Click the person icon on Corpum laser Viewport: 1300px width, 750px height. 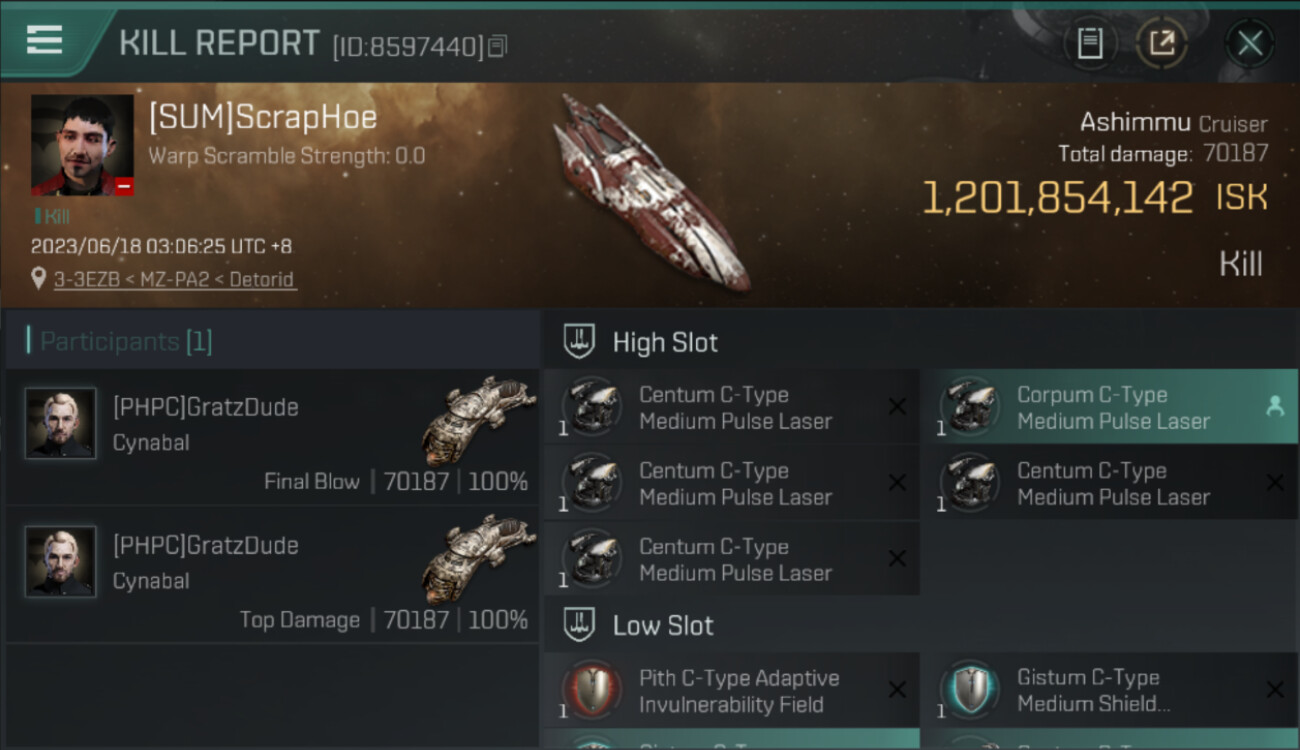[1275, 406]
